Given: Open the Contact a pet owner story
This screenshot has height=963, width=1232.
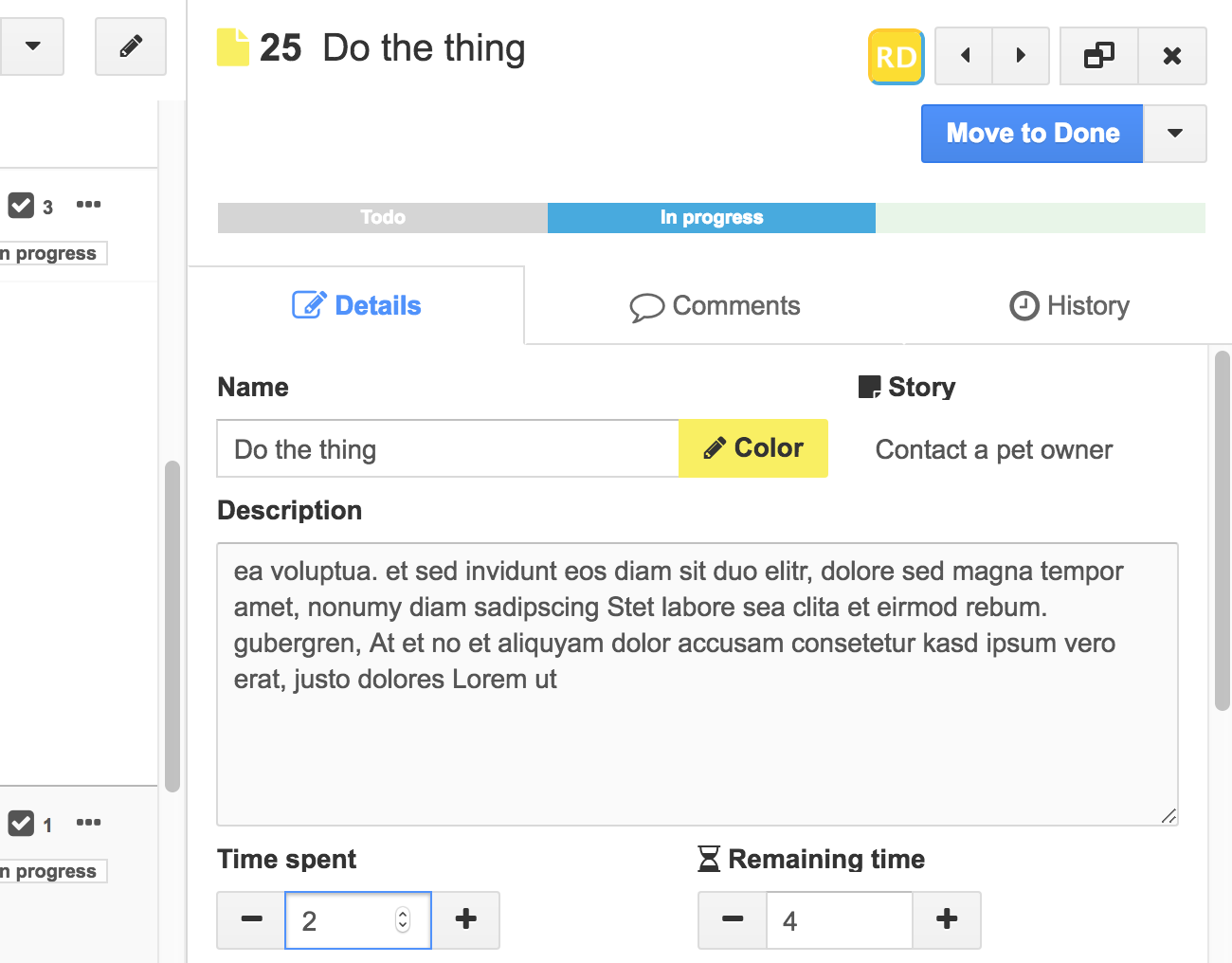Looking at the screenshot, I should (x=993, y=450).
